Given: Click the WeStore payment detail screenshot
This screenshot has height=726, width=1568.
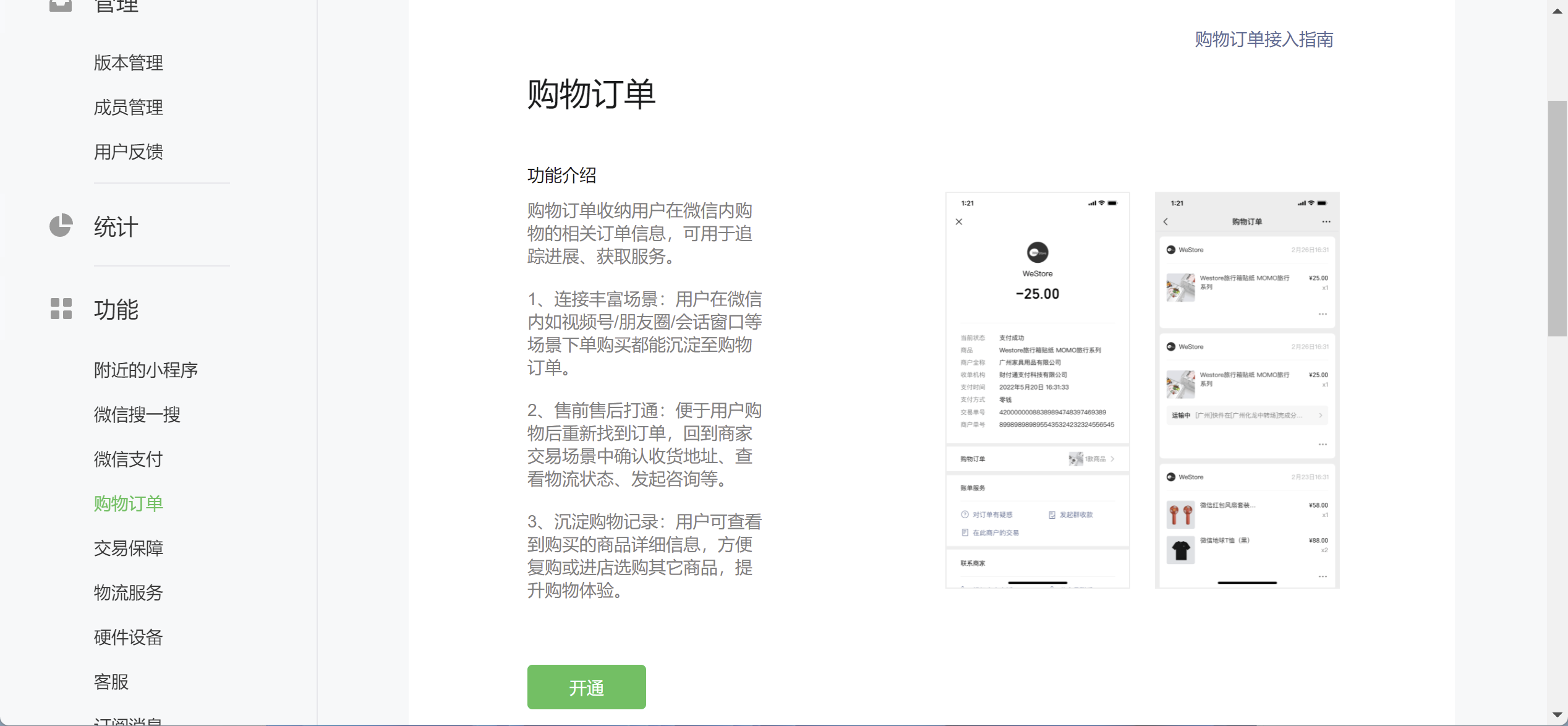Looking at the screenshot, I should [x=1037, y=390].
